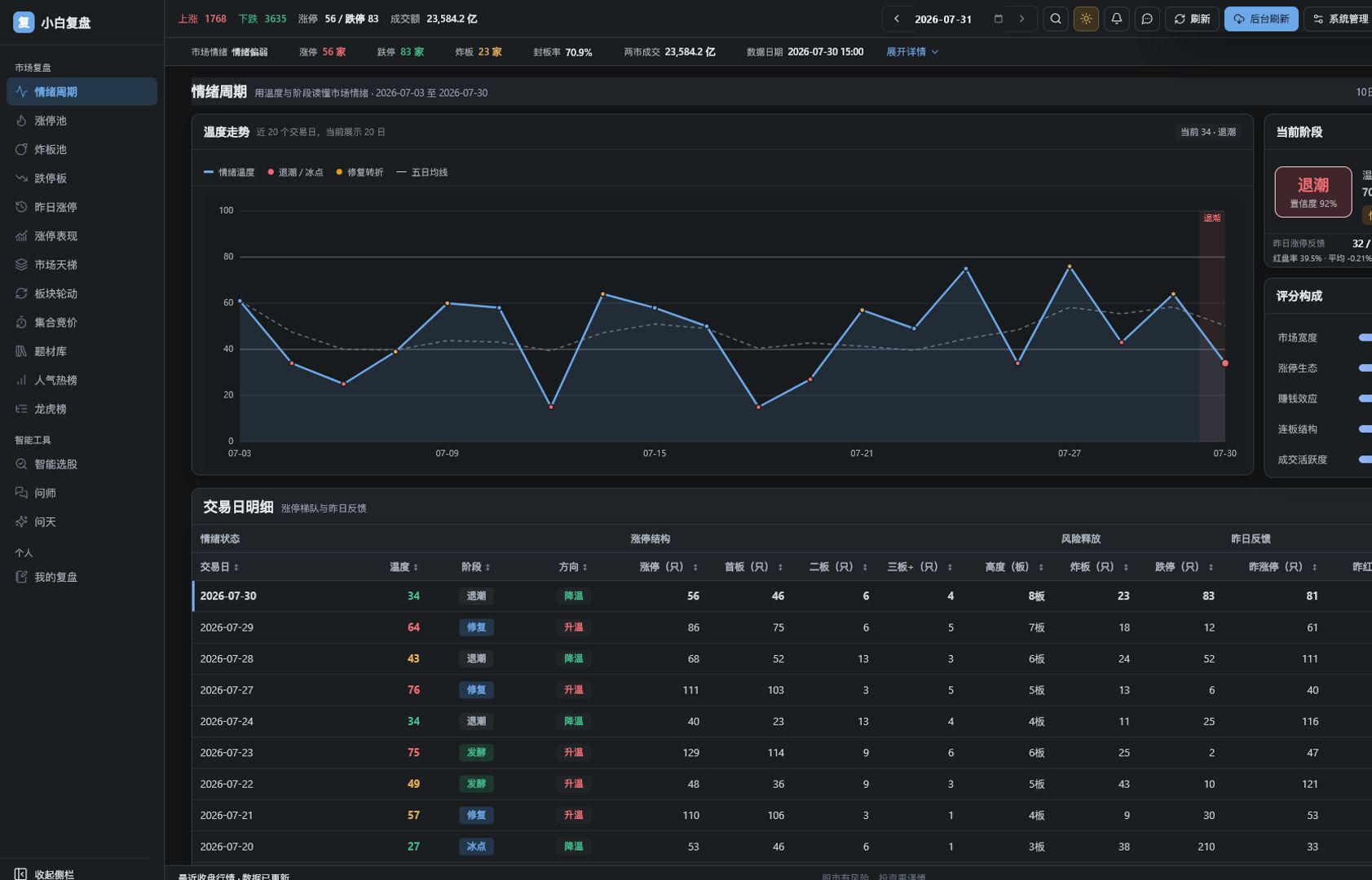Expand market details via 展开详情
Screen dimensions: 1372x880
912,51
